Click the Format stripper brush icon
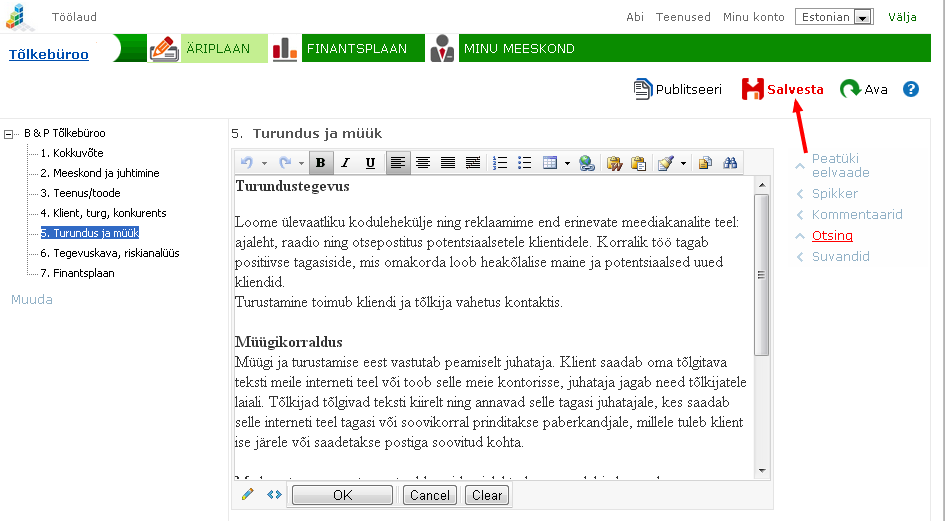The height and width of the screenshot is (521, 945). [665, 163]
